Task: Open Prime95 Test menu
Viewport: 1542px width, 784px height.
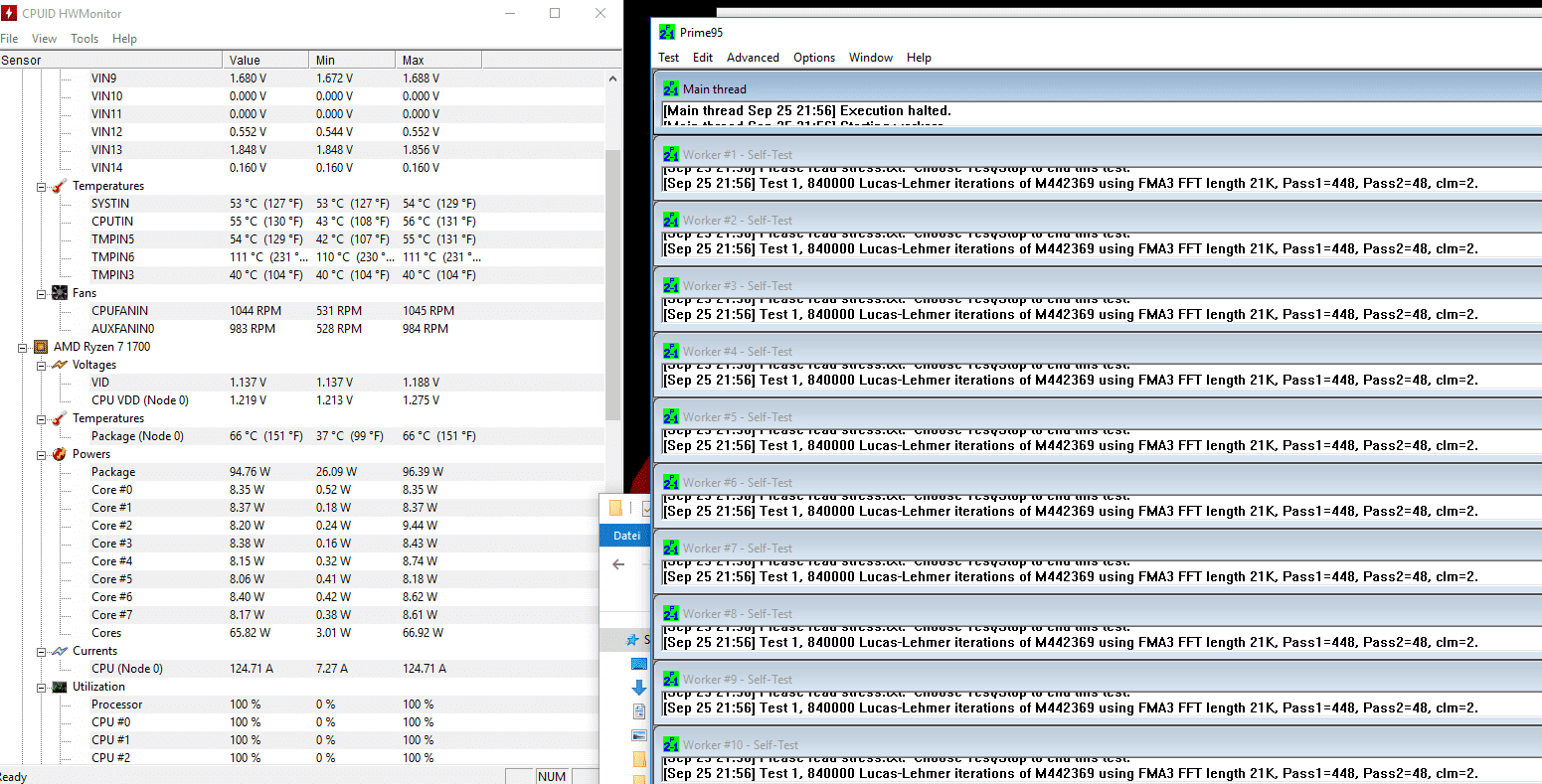Action: tap(669, 58)
